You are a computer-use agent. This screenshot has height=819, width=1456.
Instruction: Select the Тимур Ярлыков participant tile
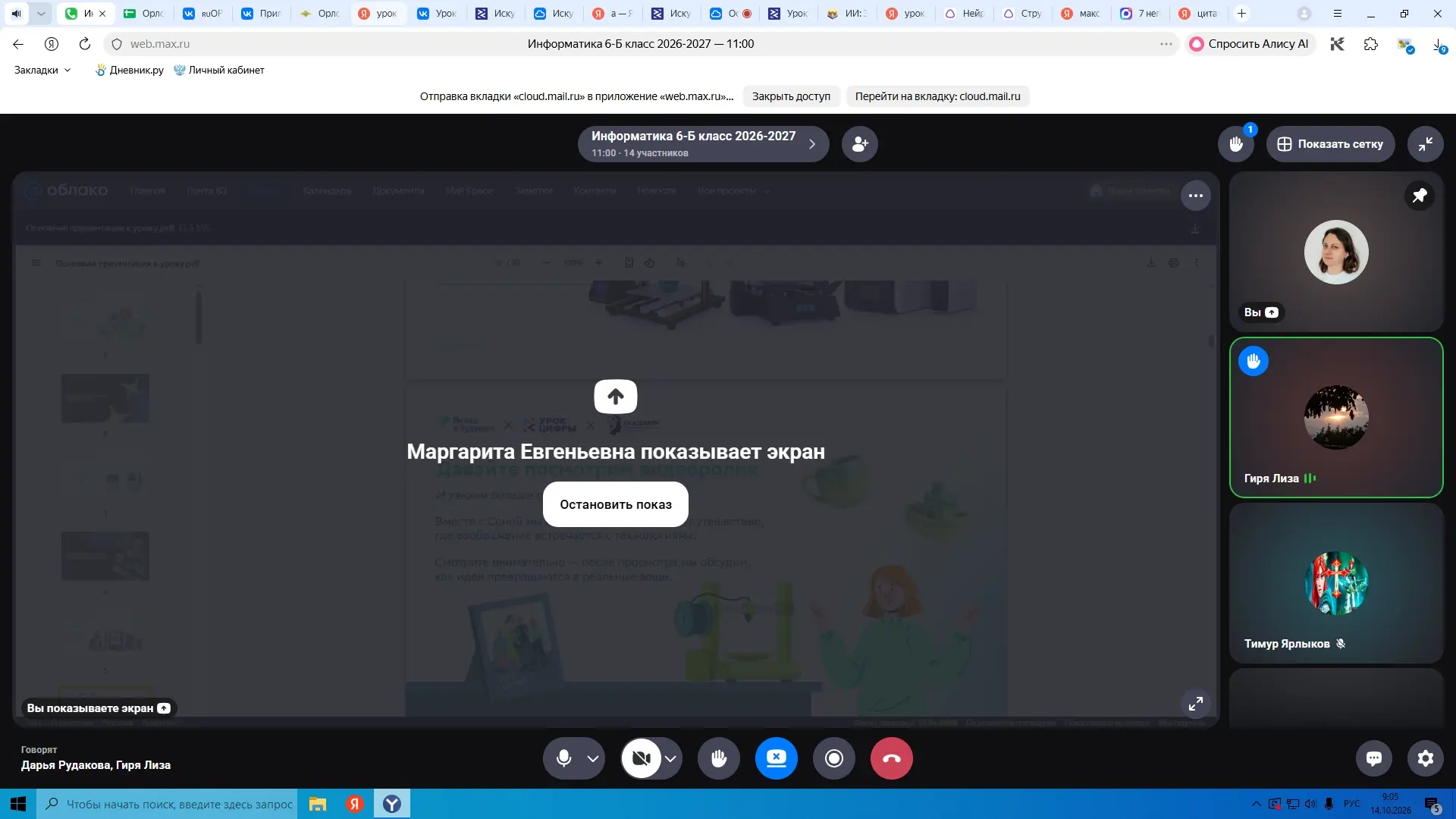coord(1335,583)
